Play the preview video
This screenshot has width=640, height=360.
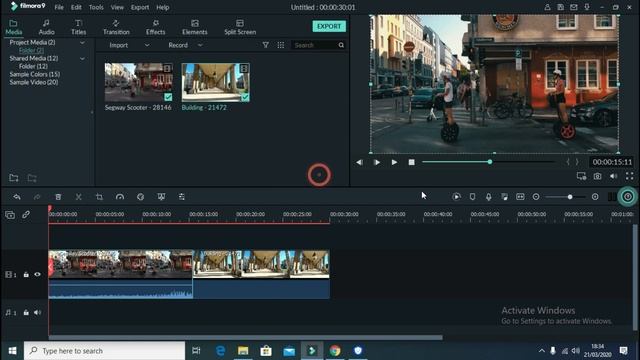click(394, 162)
